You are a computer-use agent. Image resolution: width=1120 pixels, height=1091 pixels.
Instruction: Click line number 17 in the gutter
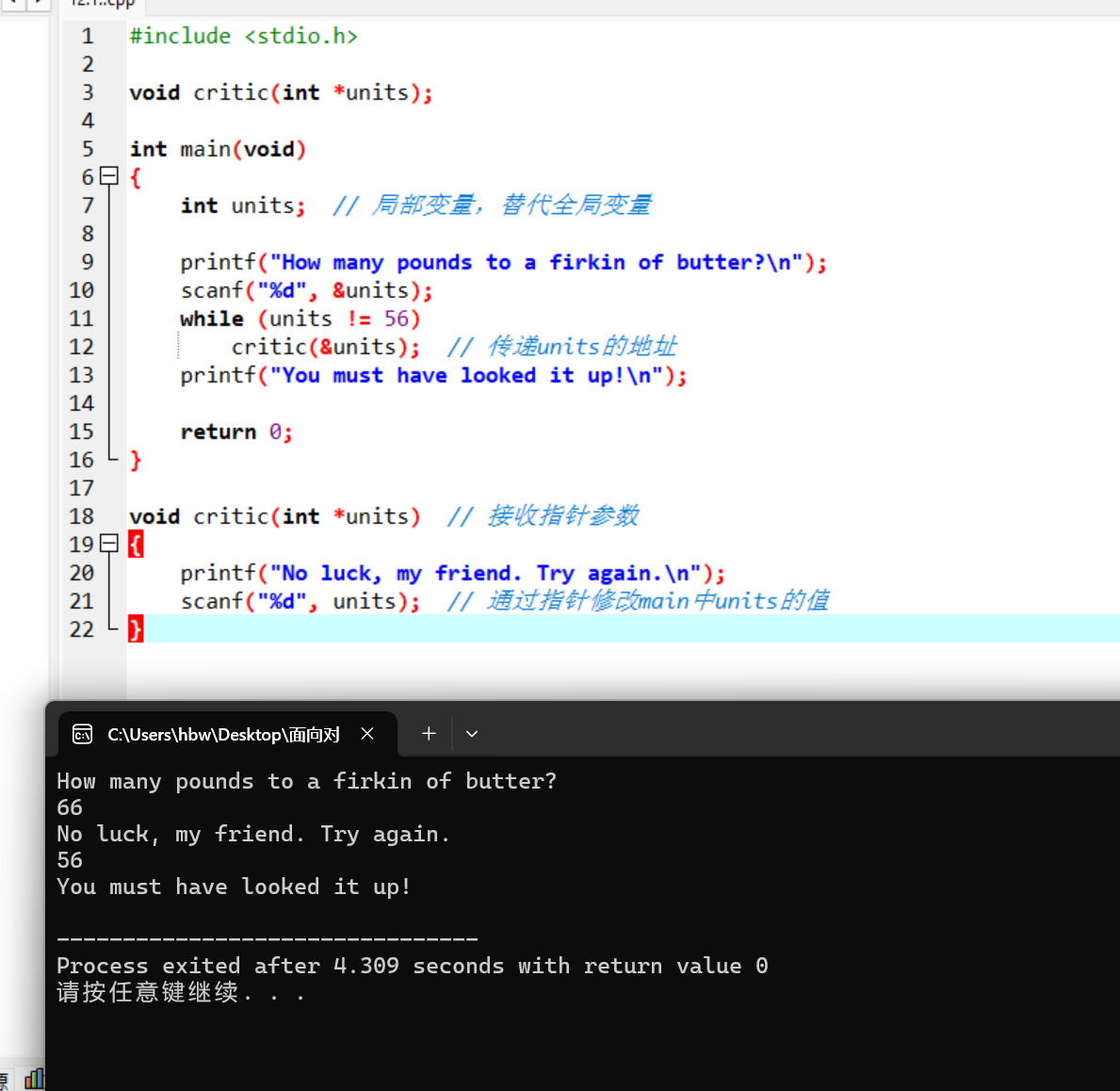point(81,489)
